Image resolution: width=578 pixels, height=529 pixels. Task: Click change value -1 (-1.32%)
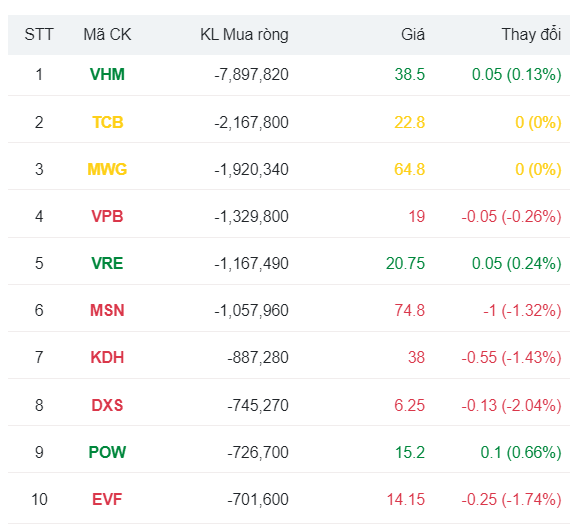[x=522, y=310]
